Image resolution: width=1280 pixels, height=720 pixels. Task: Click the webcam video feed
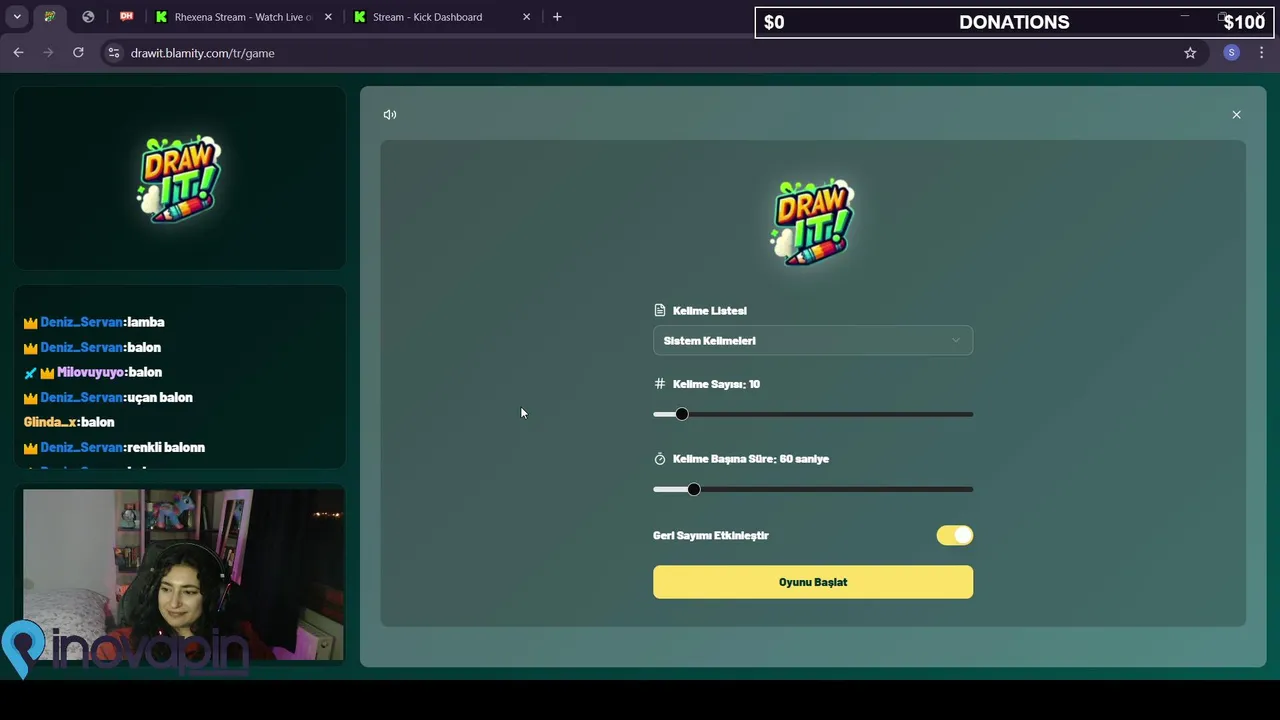183,575
